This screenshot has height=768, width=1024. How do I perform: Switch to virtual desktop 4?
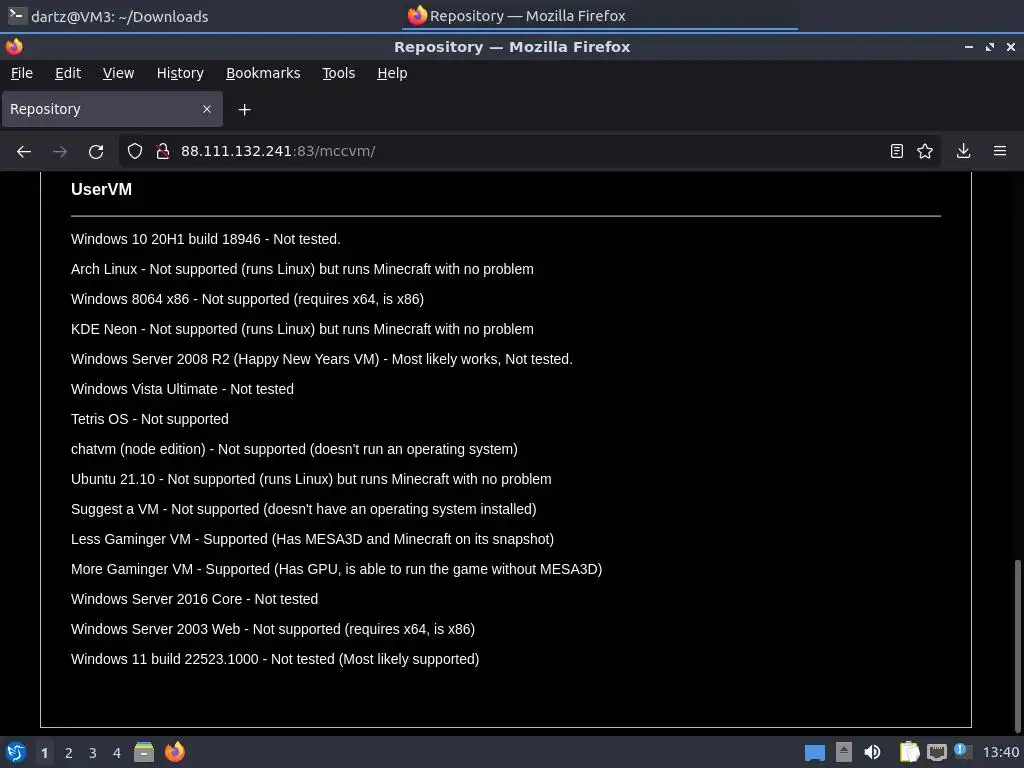tap(117, 753)
